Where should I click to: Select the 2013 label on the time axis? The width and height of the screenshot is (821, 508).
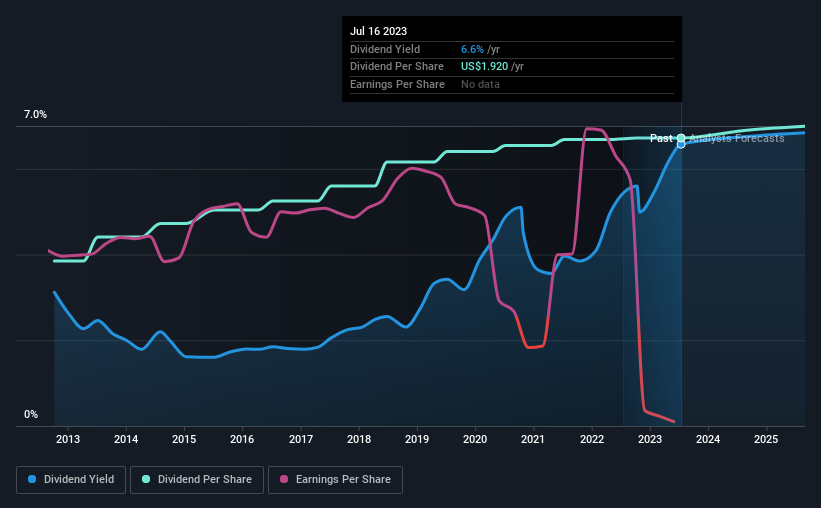pyautogui.click(x=68, y=439)
